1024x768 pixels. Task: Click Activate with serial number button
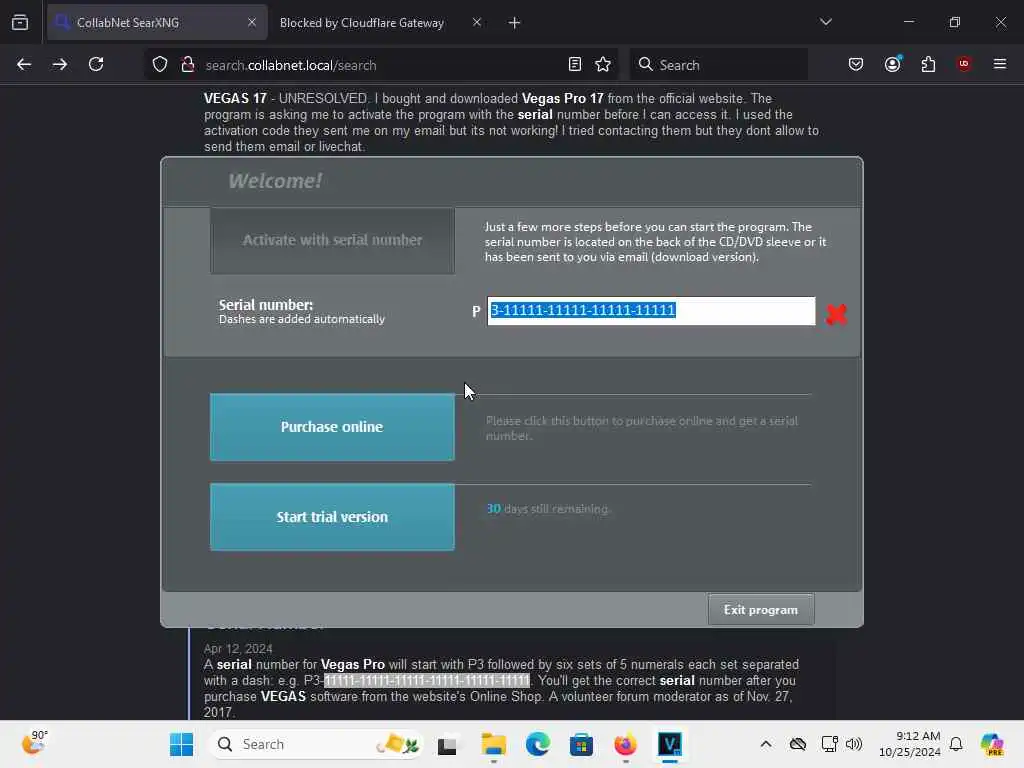(x=332, y=240)
